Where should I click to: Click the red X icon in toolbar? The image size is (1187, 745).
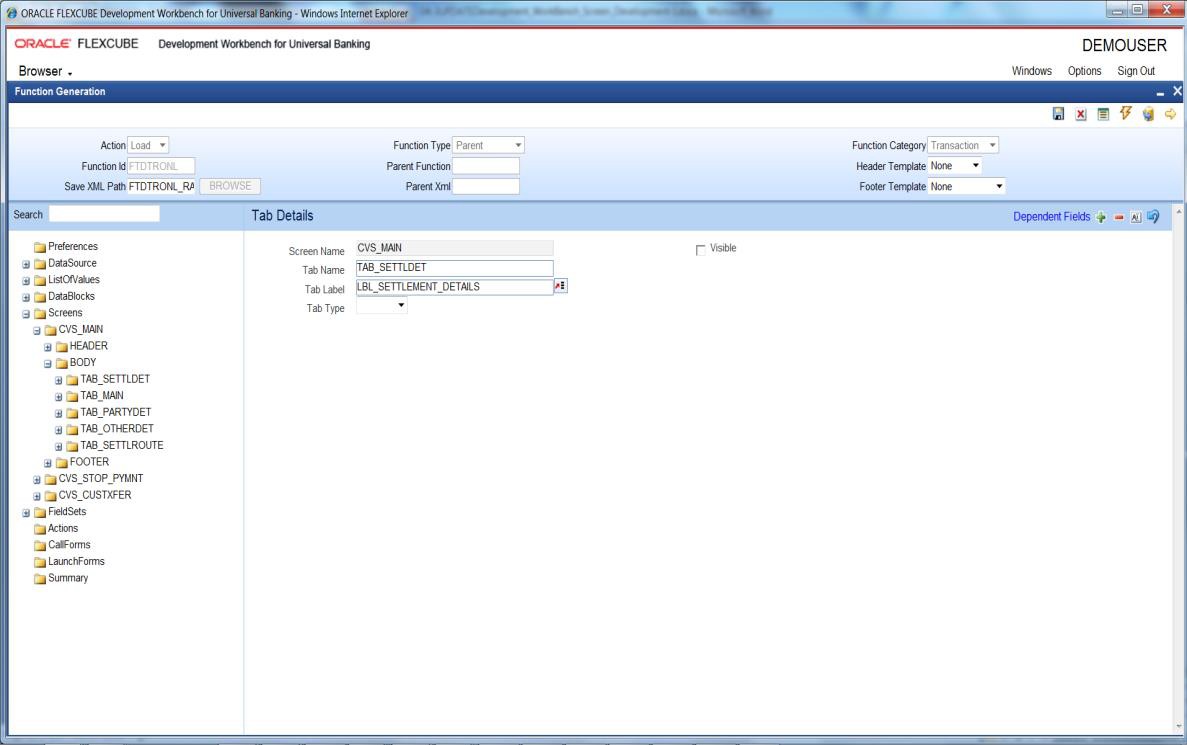click(x=1081, y=114)
